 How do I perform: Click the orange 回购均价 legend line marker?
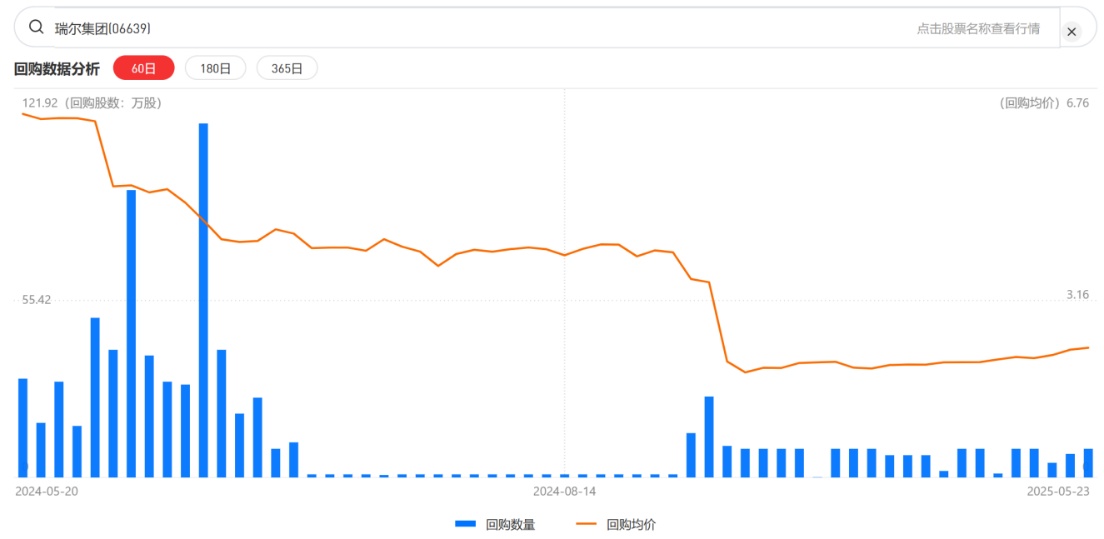pos(586,524)
